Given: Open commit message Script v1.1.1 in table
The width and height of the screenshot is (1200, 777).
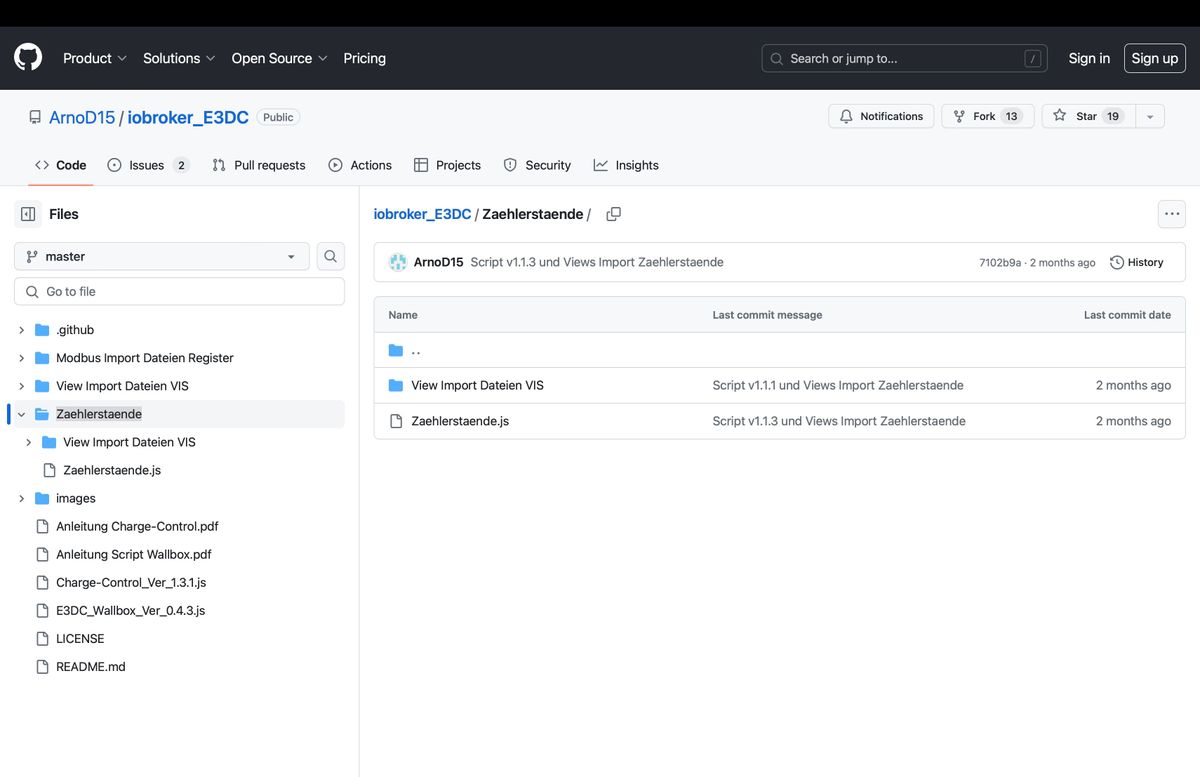Looking at the screenshot, I should pyautogui.click(x=838, y=385).
